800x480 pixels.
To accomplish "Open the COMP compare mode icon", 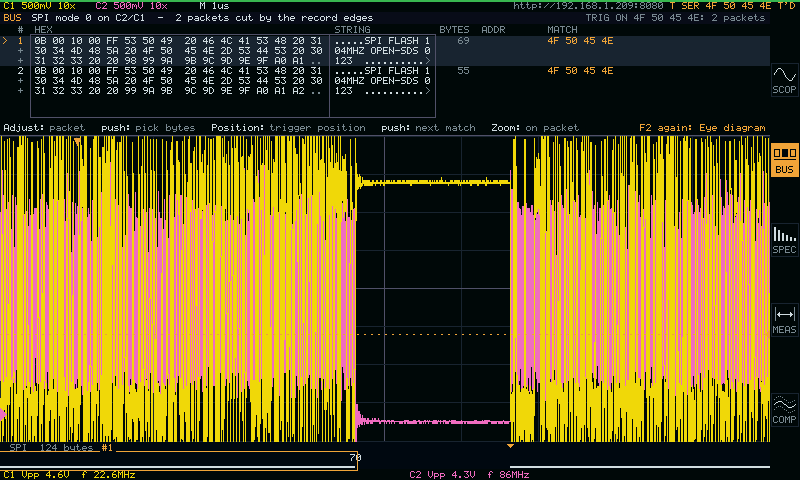I will point(784,410).
